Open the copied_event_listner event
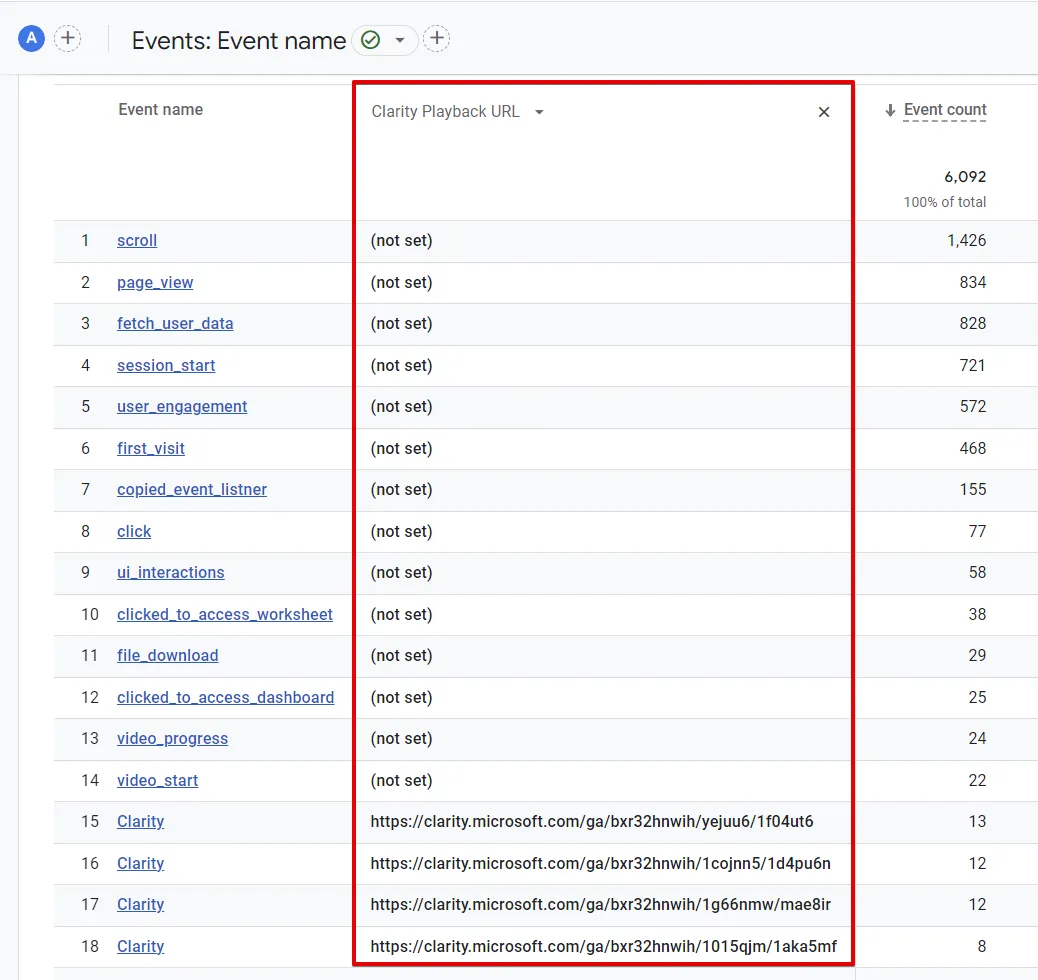Screen dimensions: 1038x980 tap(192, 490)
